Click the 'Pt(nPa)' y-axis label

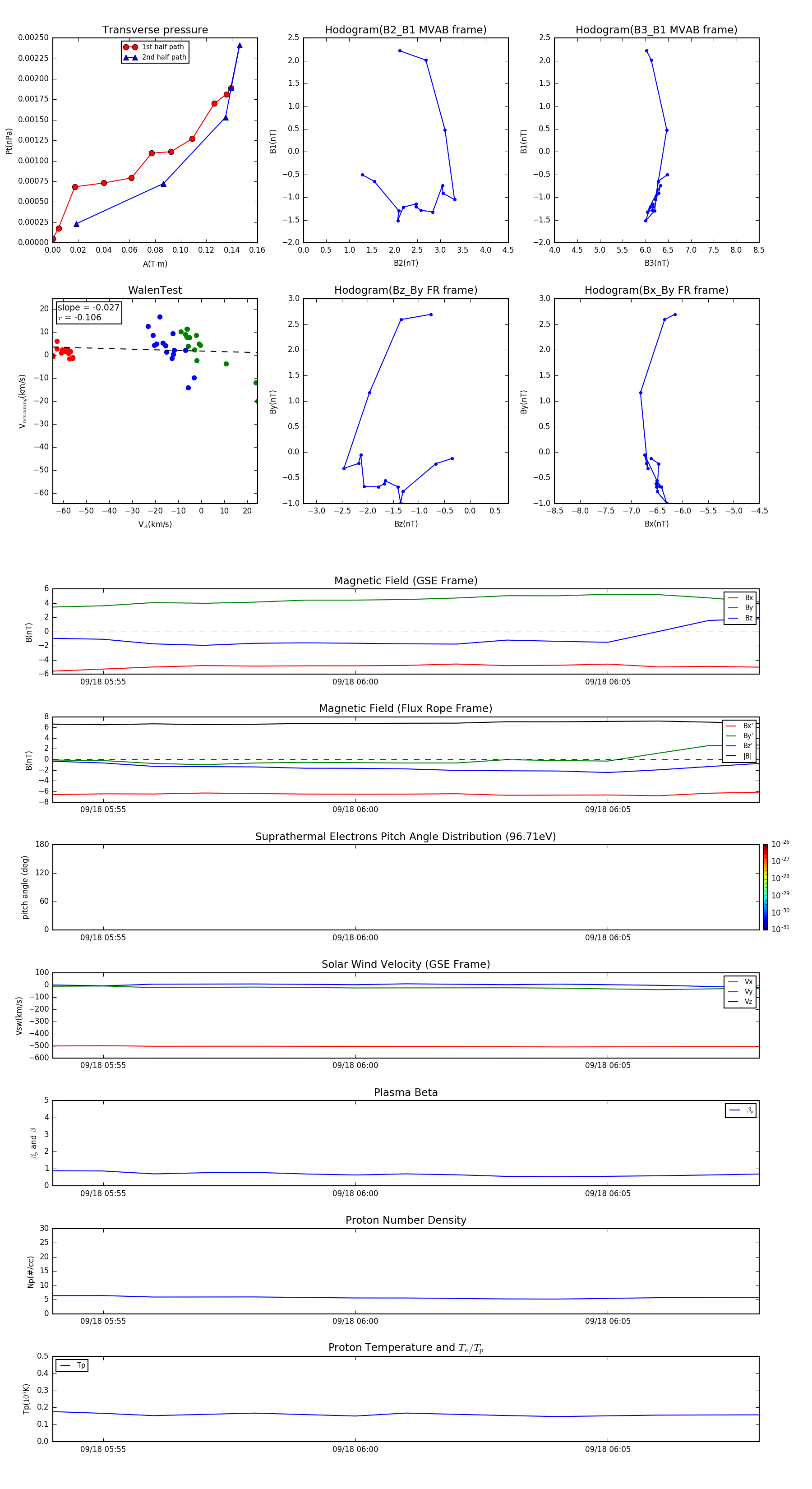(9, 141)
